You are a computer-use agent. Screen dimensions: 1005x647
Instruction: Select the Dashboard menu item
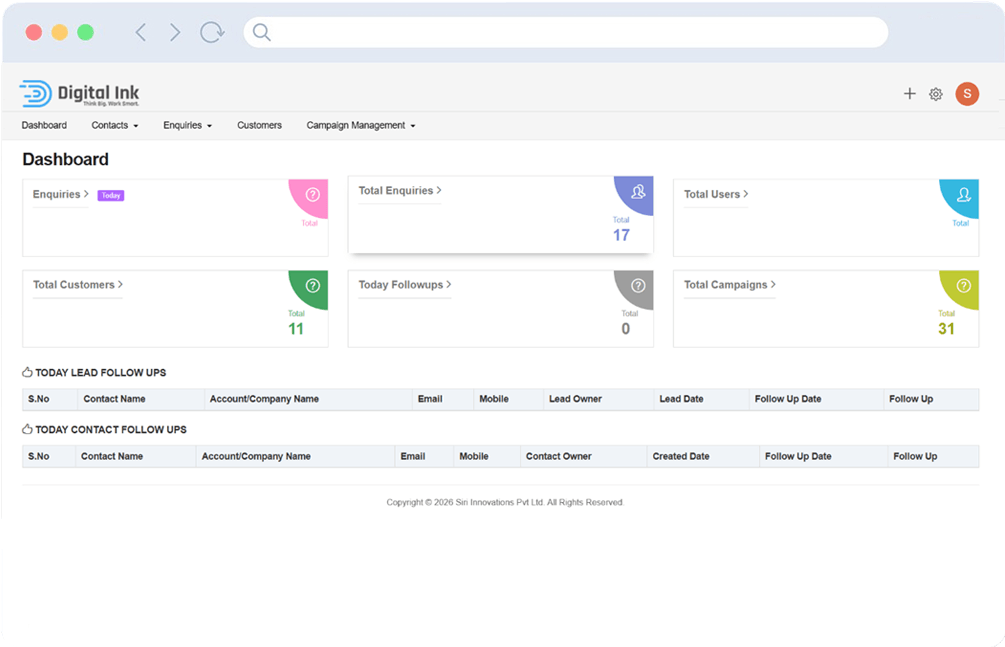click(44, 126)
